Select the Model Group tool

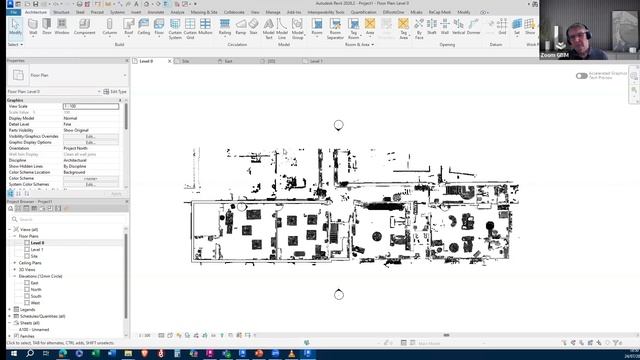coord(298,29)
